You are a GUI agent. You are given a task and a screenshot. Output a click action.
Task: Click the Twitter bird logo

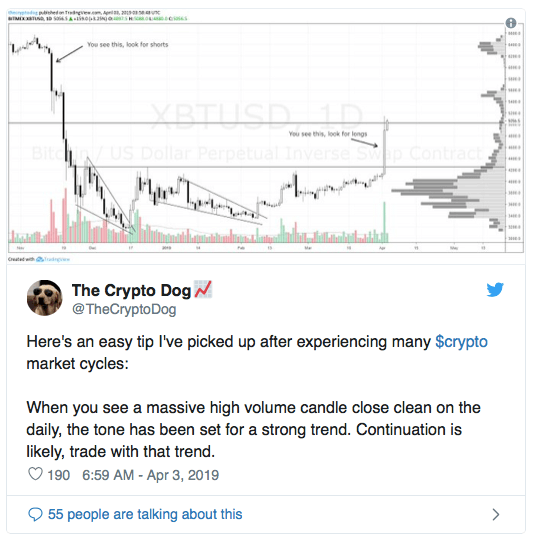pyautogui.click(x=495, y=290)
